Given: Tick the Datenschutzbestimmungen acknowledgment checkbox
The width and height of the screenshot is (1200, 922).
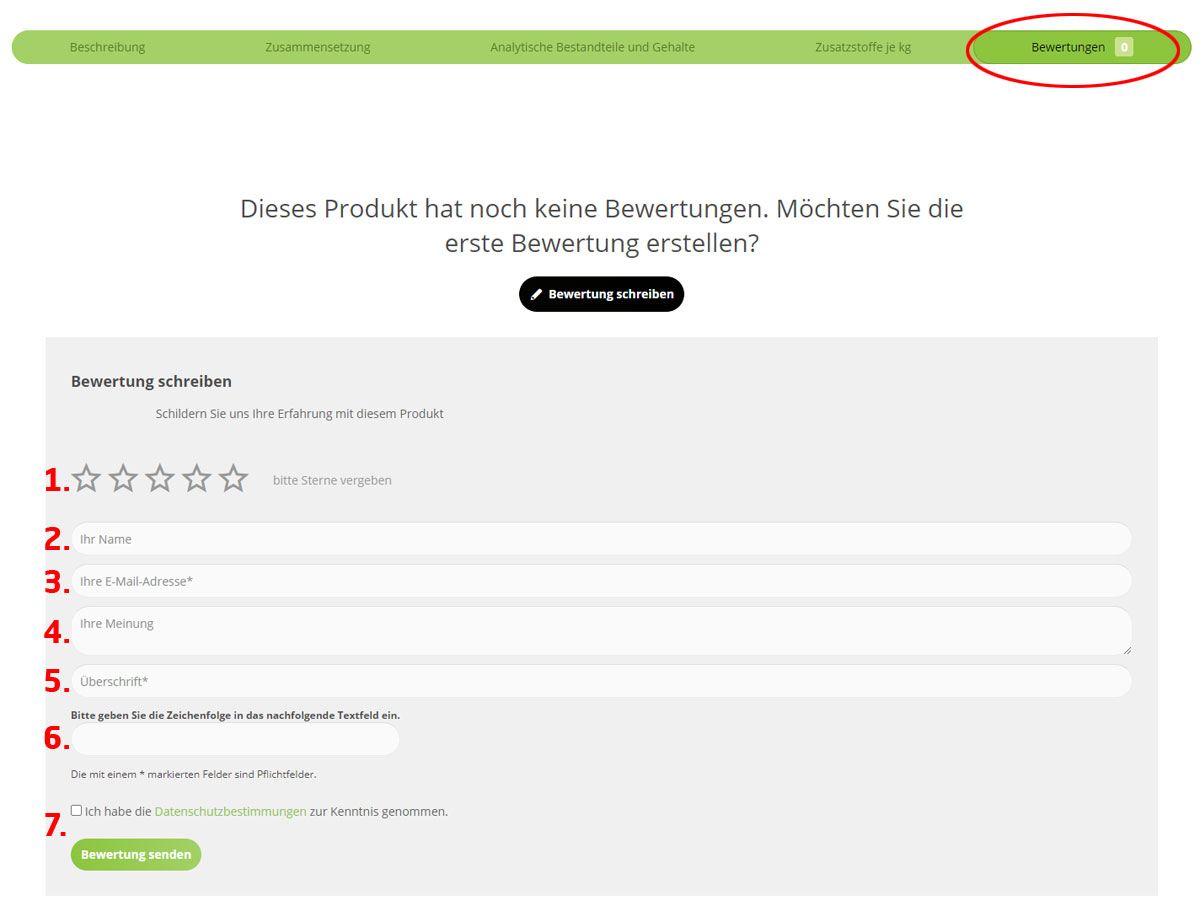Looking at the screenshot, I should [76, 811].
